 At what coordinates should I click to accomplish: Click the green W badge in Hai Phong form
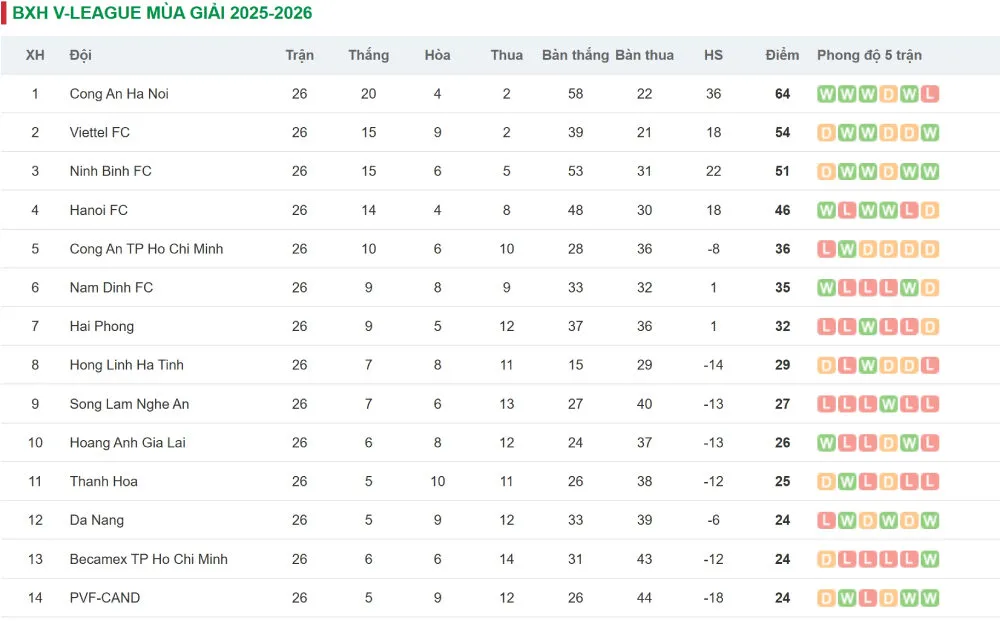[x=867, y=327]
